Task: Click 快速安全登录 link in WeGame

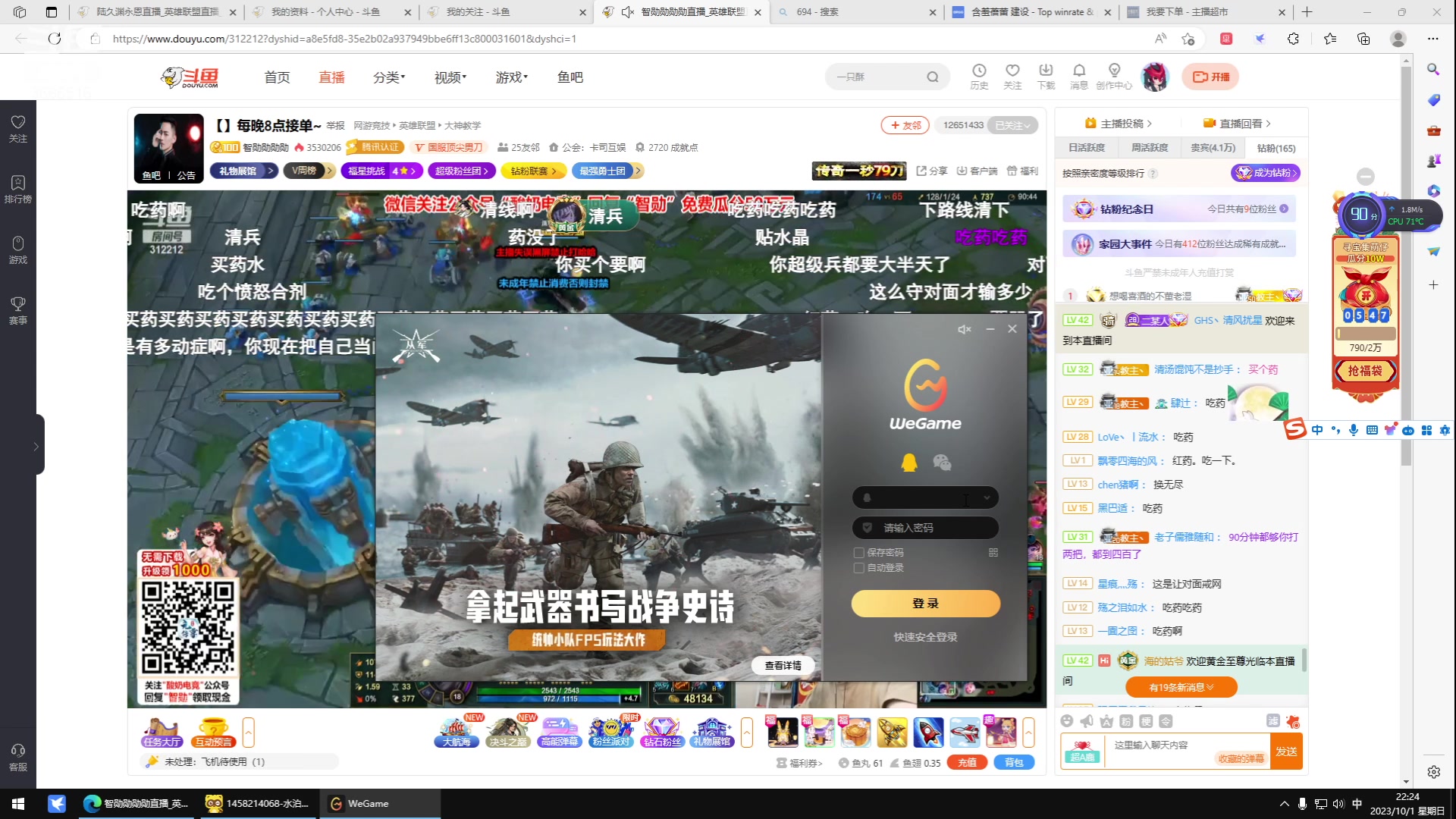Action: pyautogui.click(x=925, y=638)
